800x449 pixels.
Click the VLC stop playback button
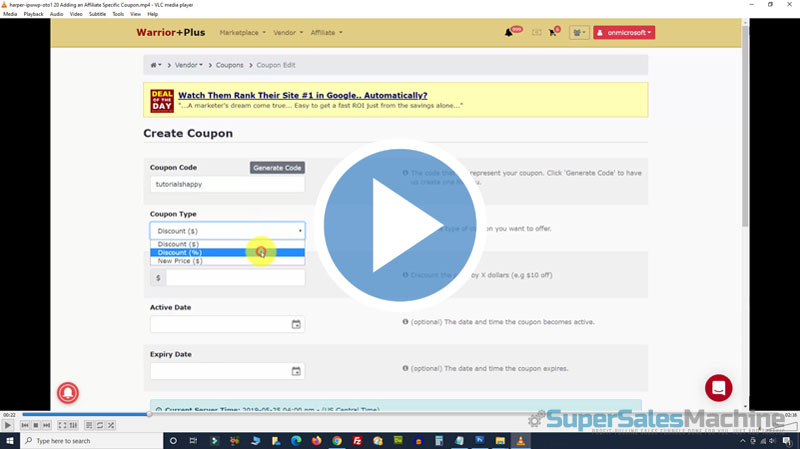click(36, 425)
